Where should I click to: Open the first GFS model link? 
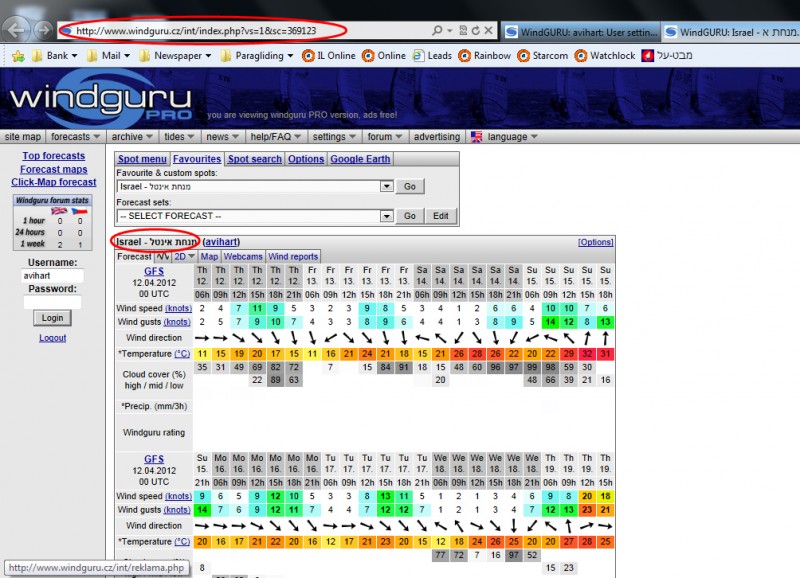[x=154, y=271]
